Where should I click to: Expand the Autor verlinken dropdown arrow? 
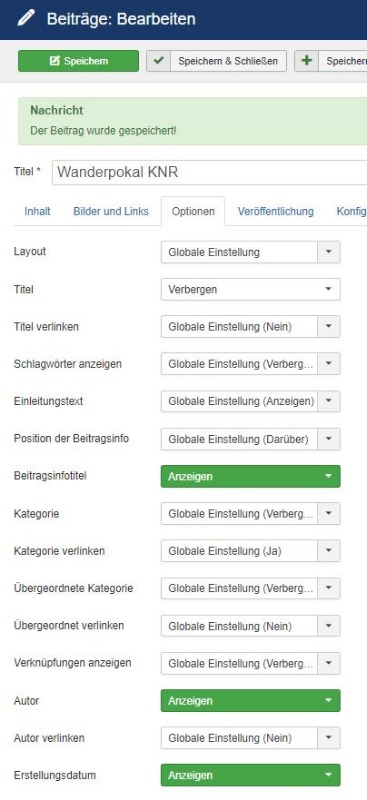tap(329, 738)
